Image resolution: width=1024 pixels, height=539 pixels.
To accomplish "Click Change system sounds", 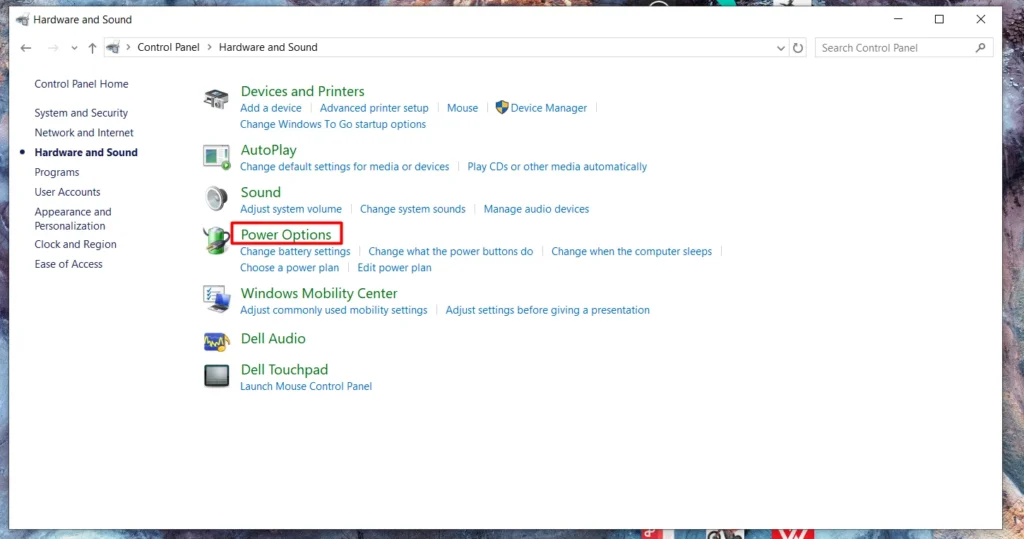I will coord(413,209).
